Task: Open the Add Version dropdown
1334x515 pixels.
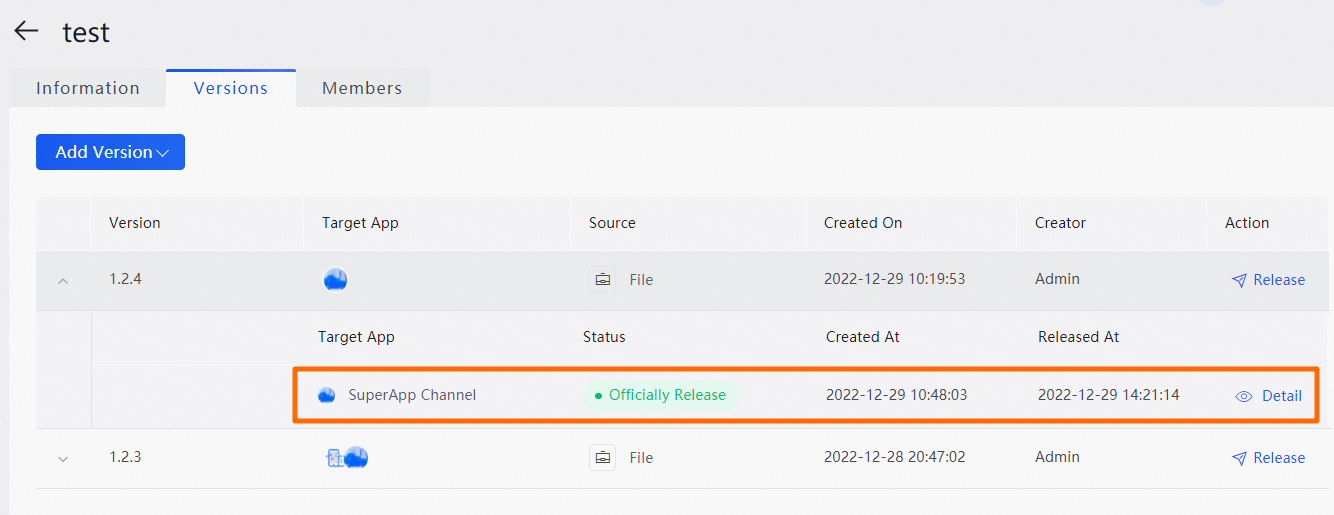Action: point(110,152)
